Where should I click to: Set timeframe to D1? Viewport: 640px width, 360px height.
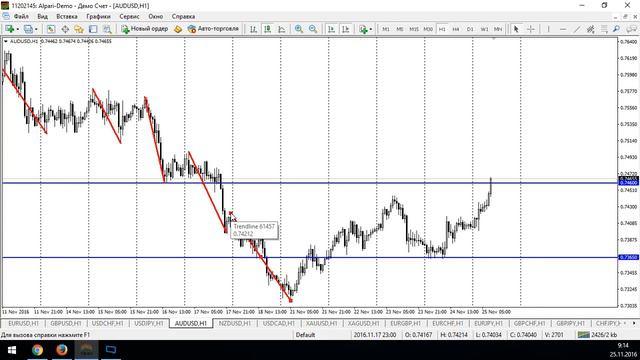tap(470, 29)
